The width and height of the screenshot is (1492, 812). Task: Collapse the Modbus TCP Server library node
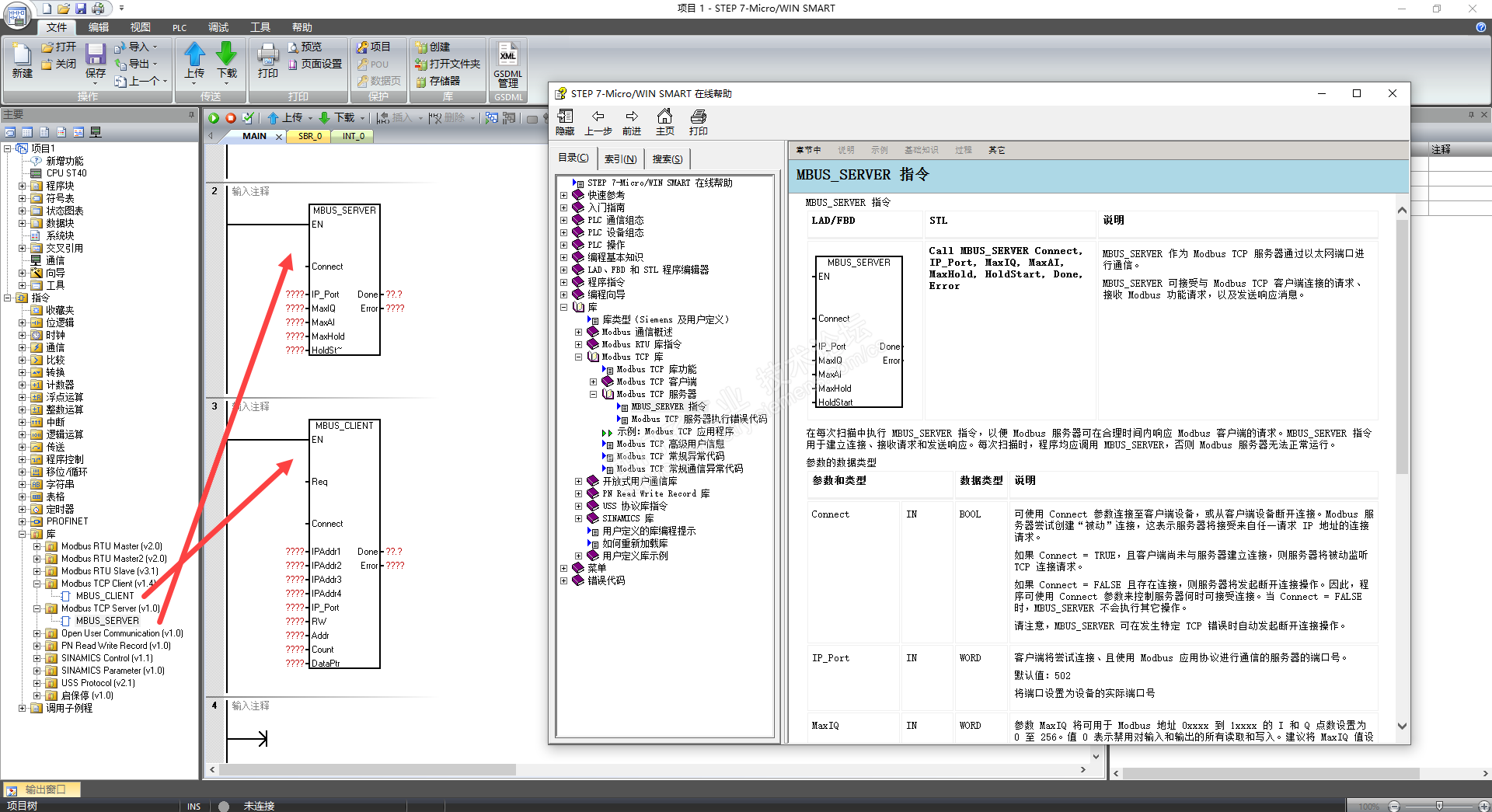(37, 608)
